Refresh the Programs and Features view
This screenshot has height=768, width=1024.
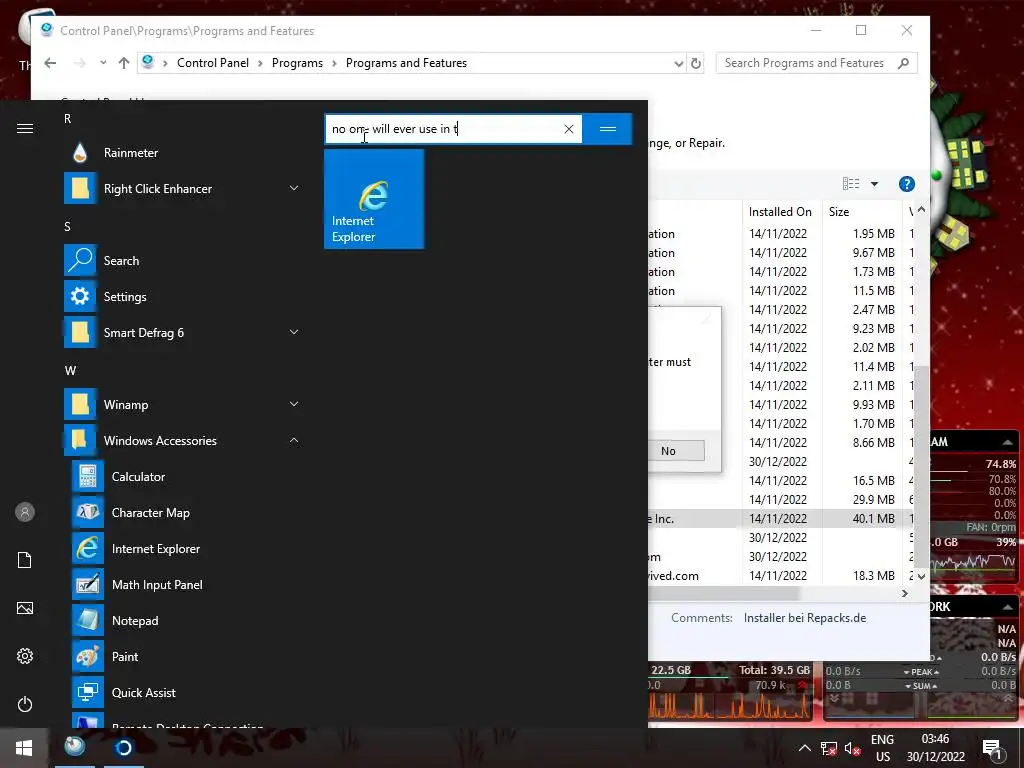pos(696,63)
